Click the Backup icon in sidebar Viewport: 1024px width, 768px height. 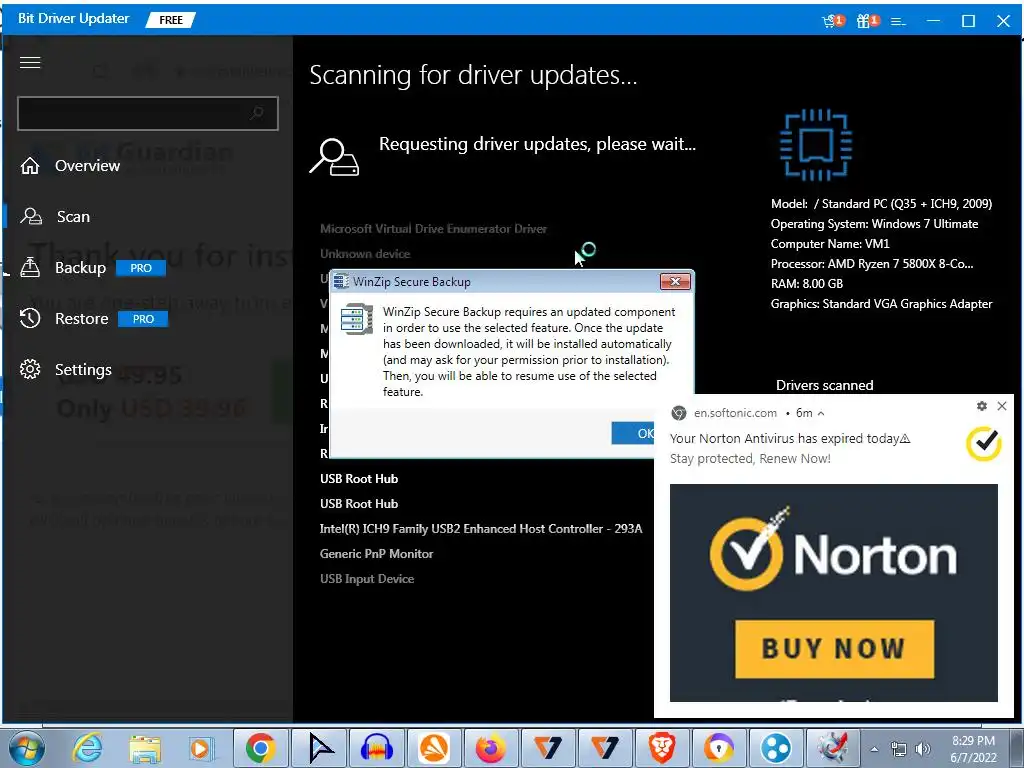coord(30,267)
